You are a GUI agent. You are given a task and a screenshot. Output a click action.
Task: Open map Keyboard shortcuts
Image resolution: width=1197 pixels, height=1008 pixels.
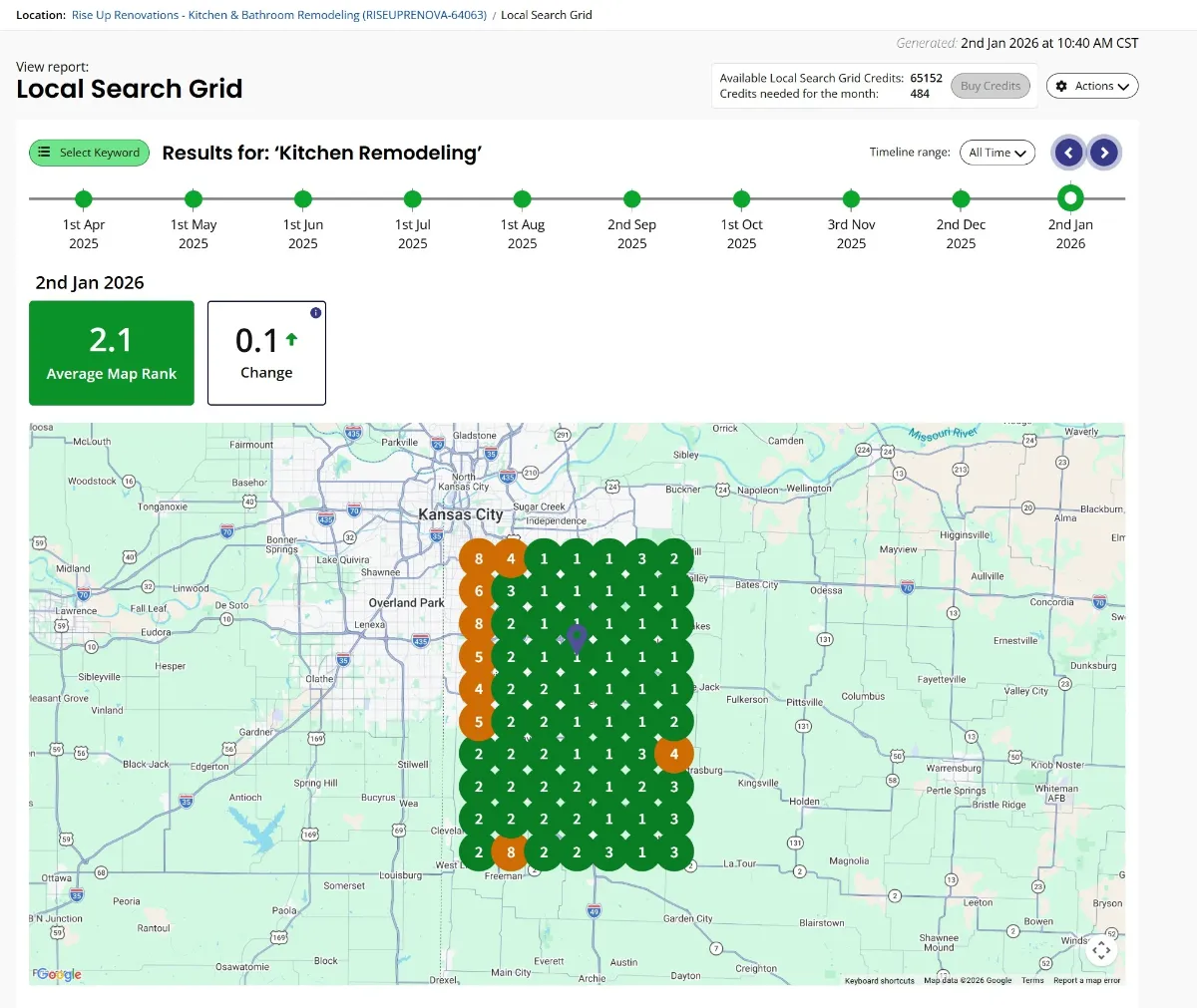pos(879,980)
